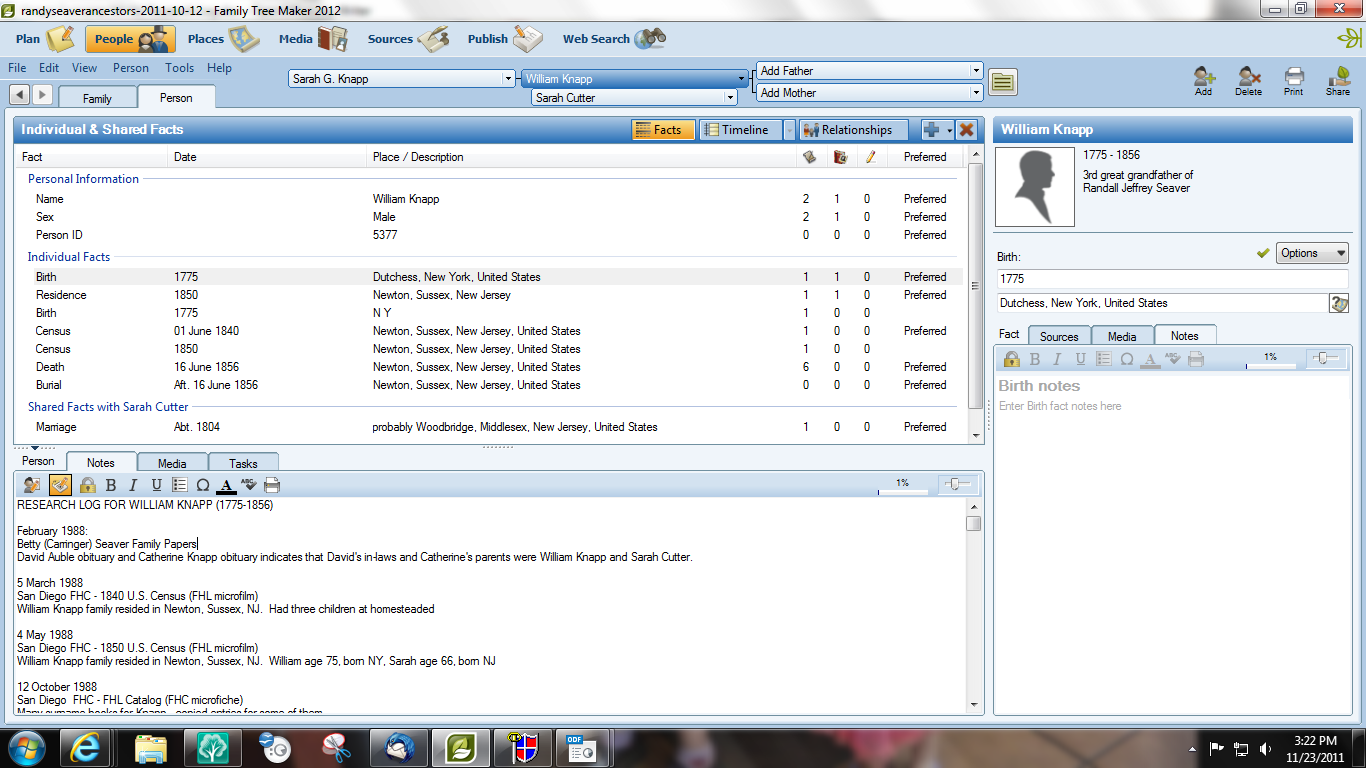
Task: Open the Plan workspace
Action: [45, 39]
